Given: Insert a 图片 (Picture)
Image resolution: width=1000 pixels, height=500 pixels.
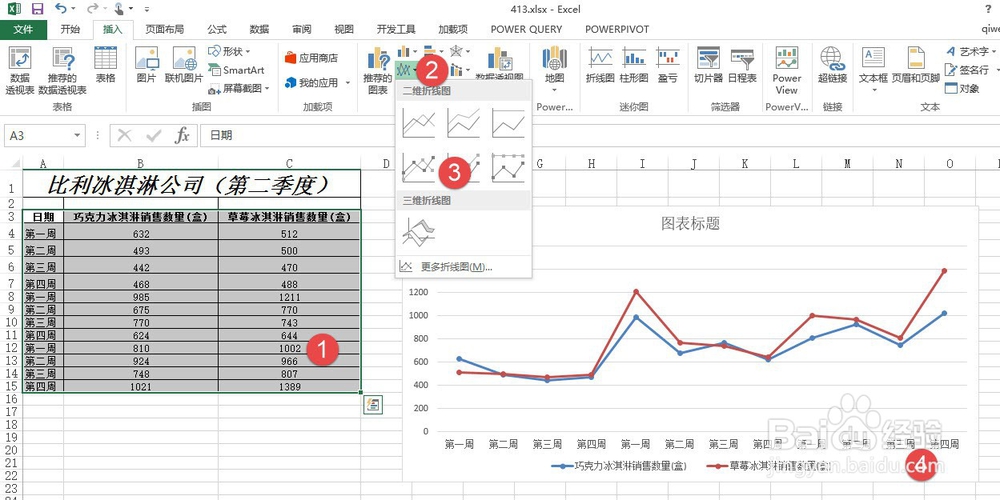Looking at the screenshot, I should [x=147, y=65].
